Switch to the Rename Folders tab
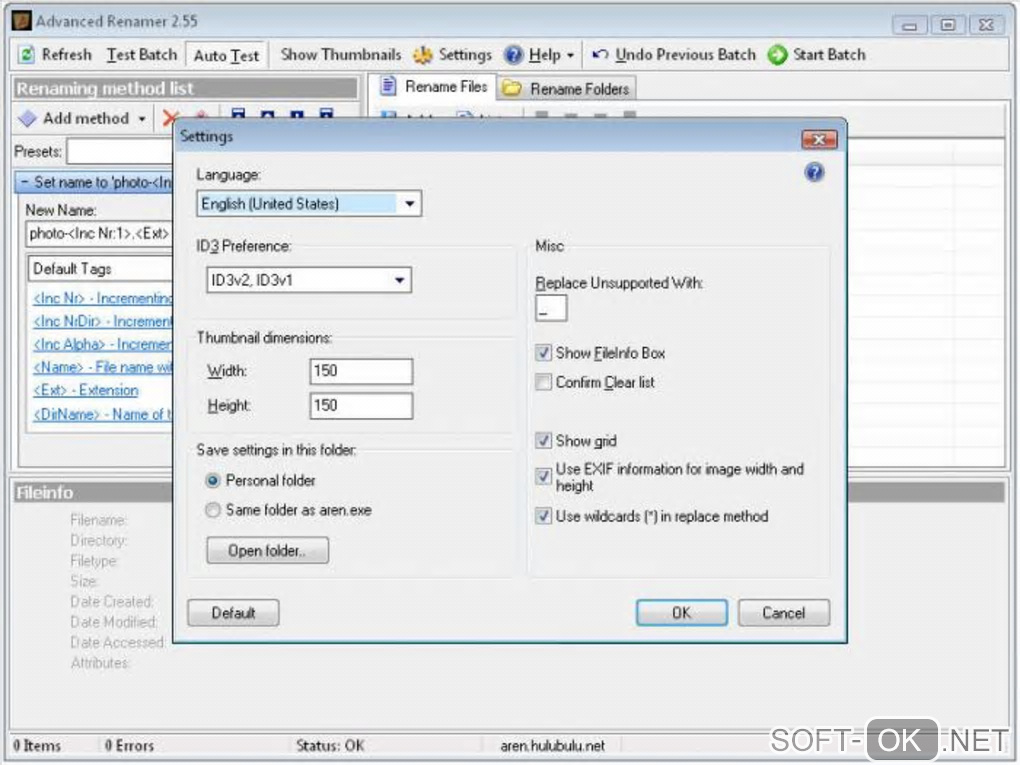 tap(567, 88)
